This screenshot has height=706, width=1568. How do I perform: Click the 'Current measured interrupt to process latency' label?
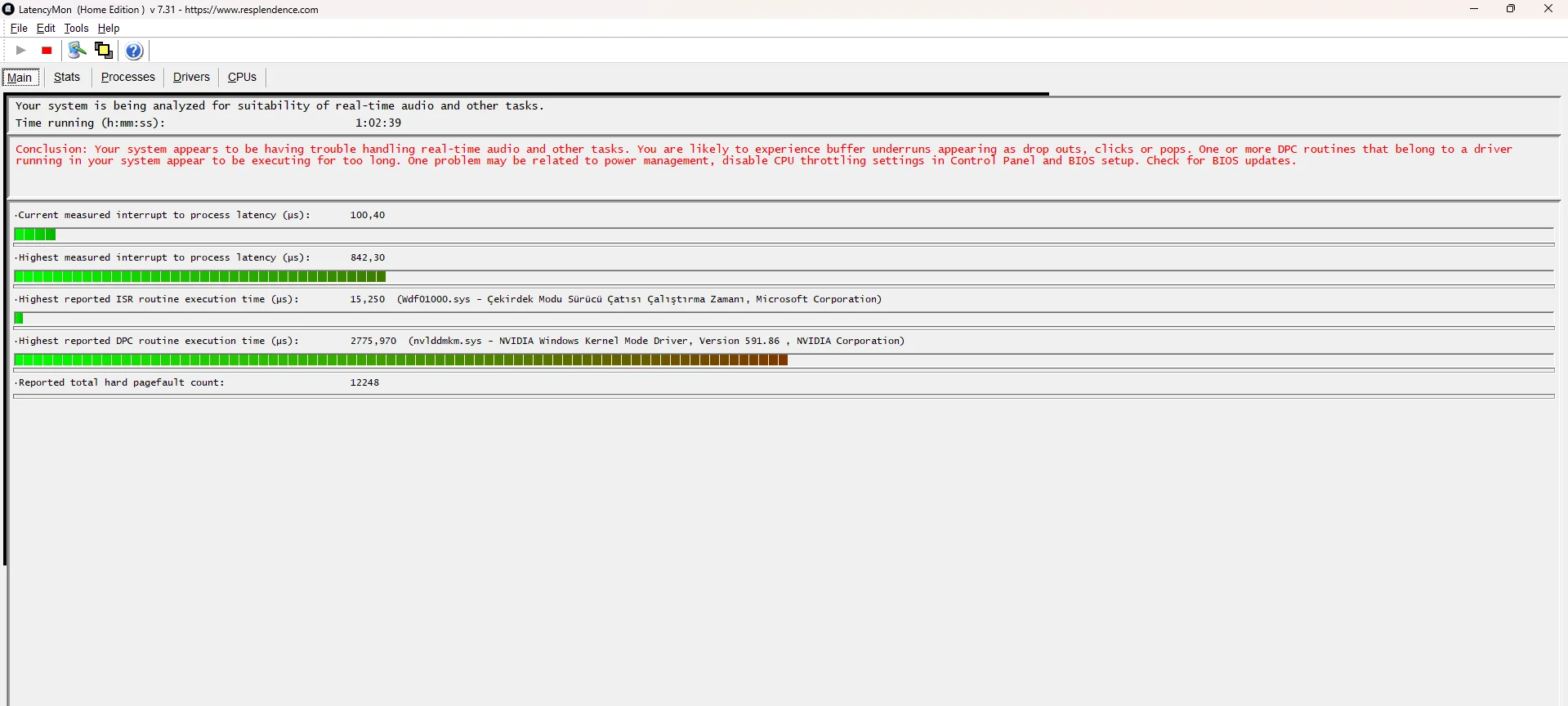[x=163, y=215]
